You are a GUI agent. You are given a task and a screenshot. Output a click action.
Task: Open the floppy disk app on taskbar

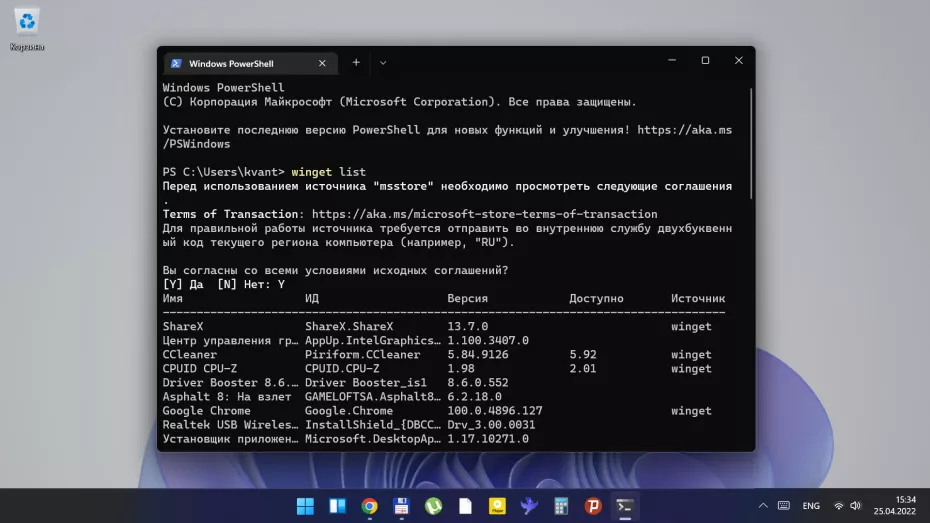coord(401,506)
